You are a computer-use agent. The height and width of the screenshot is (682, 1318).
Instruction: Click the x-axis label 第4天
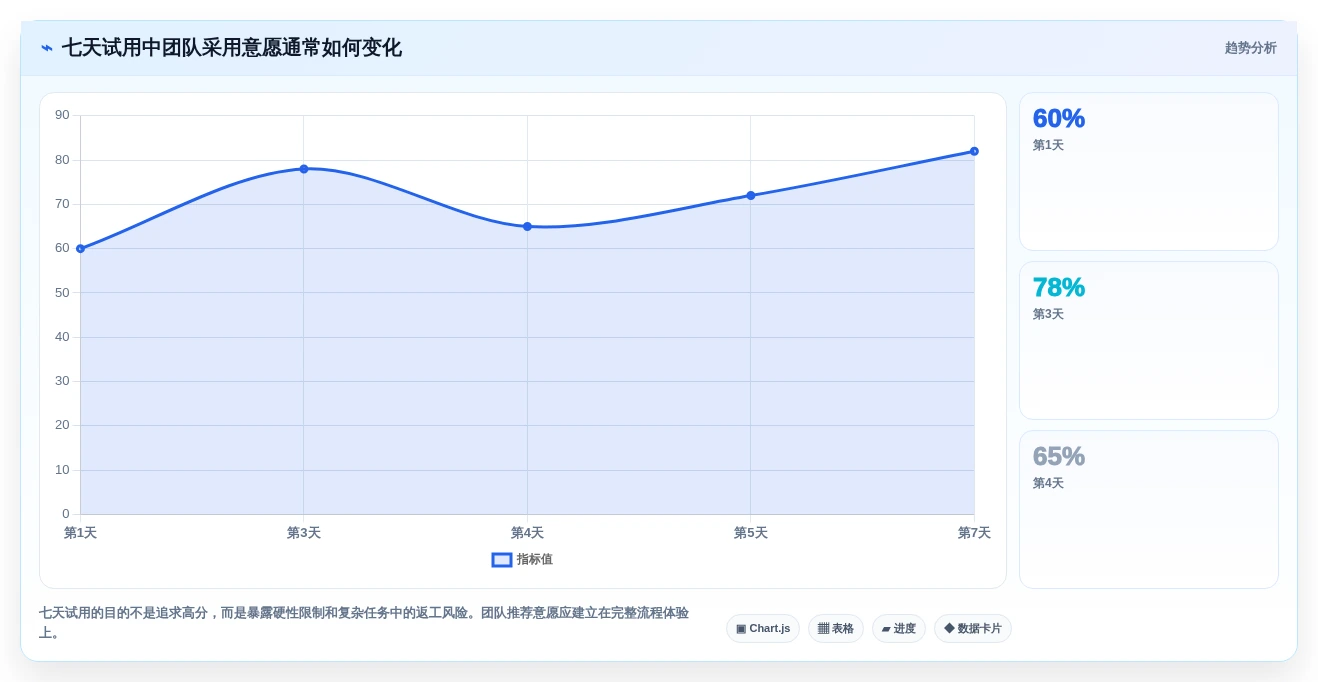pyautogui.click(x=527, y=533)
